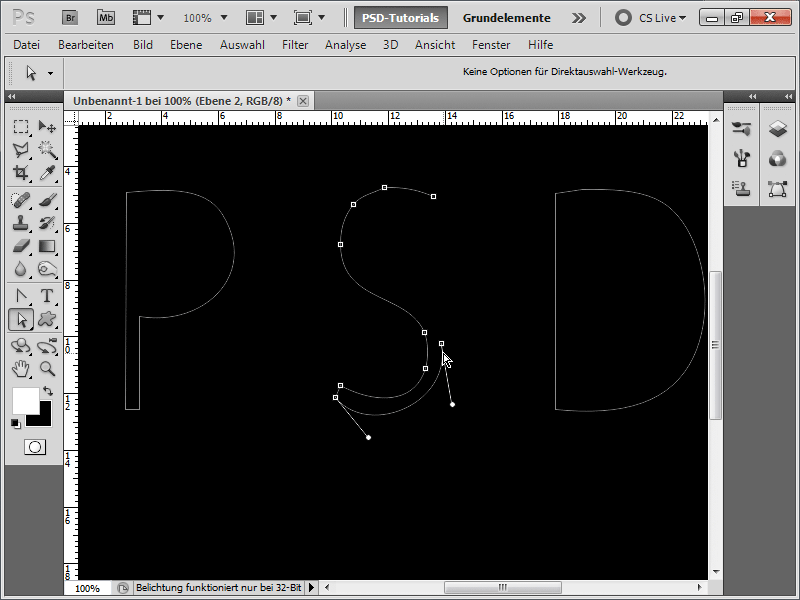This screenshot has height=600, width=800.
Task: Open the Brush presets panel icon
Action: click(x=741, y=129)
